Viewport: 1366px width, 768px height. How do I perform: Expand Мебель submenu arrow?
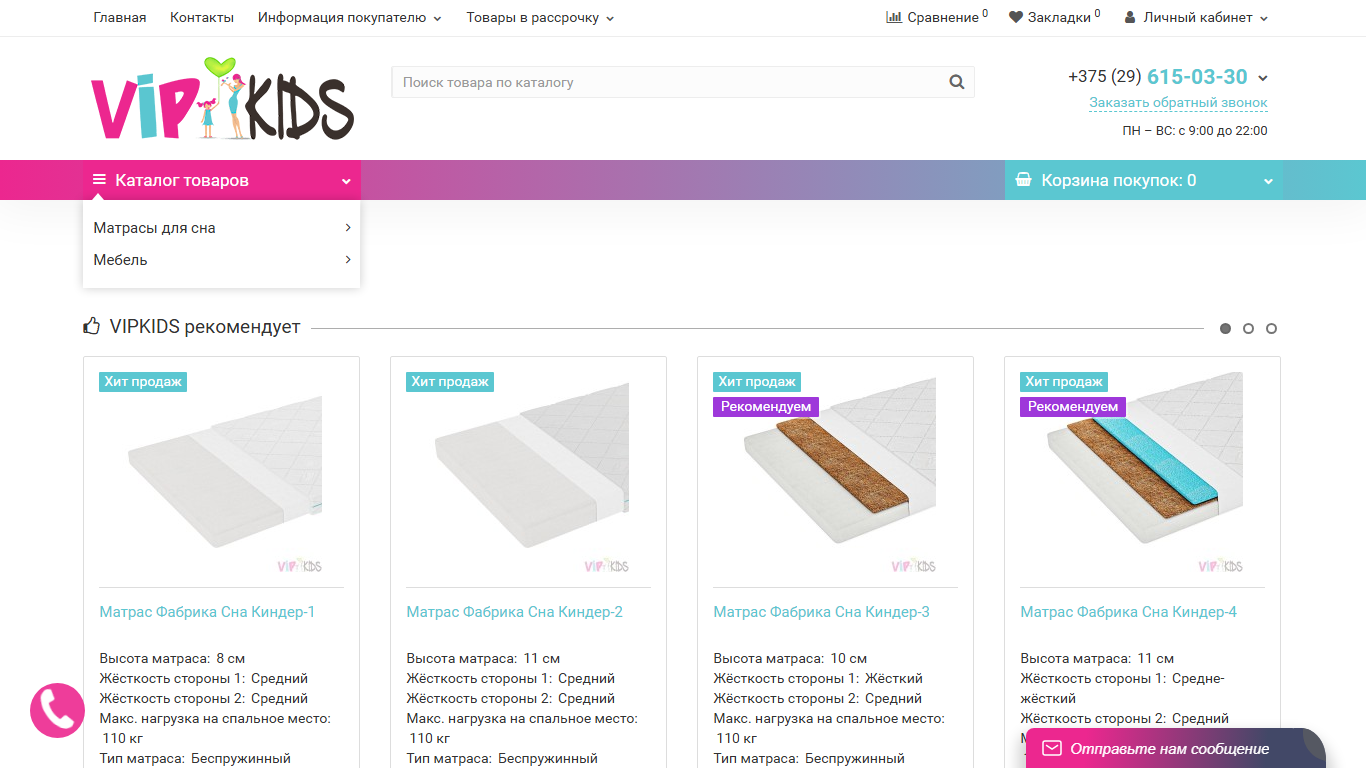pyautogui.click(x=348, y=260)
